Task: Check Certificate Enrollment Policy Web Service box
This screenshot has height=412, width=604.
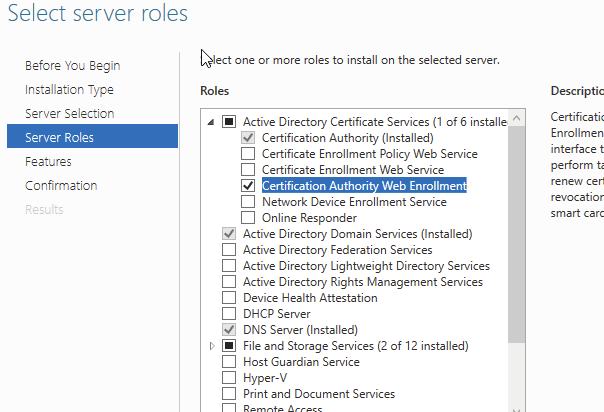Action: tap(248, 154)
